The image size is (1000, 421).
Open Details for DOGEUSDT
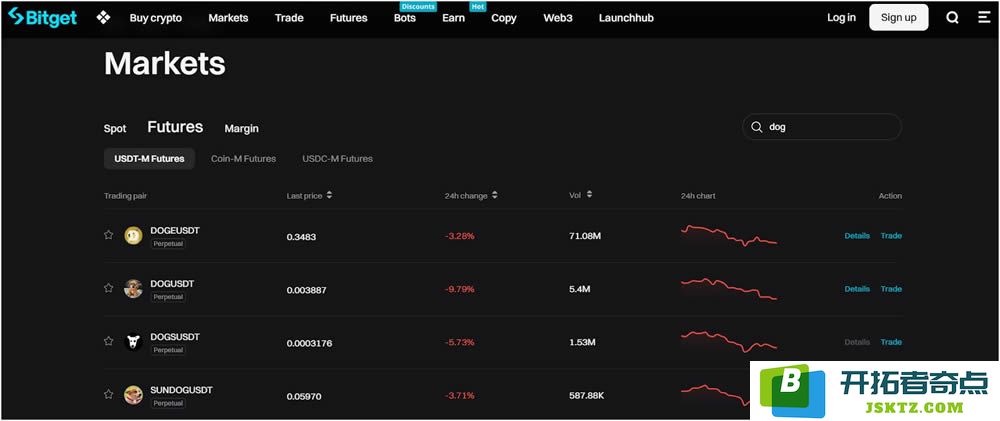pos(857,235)
